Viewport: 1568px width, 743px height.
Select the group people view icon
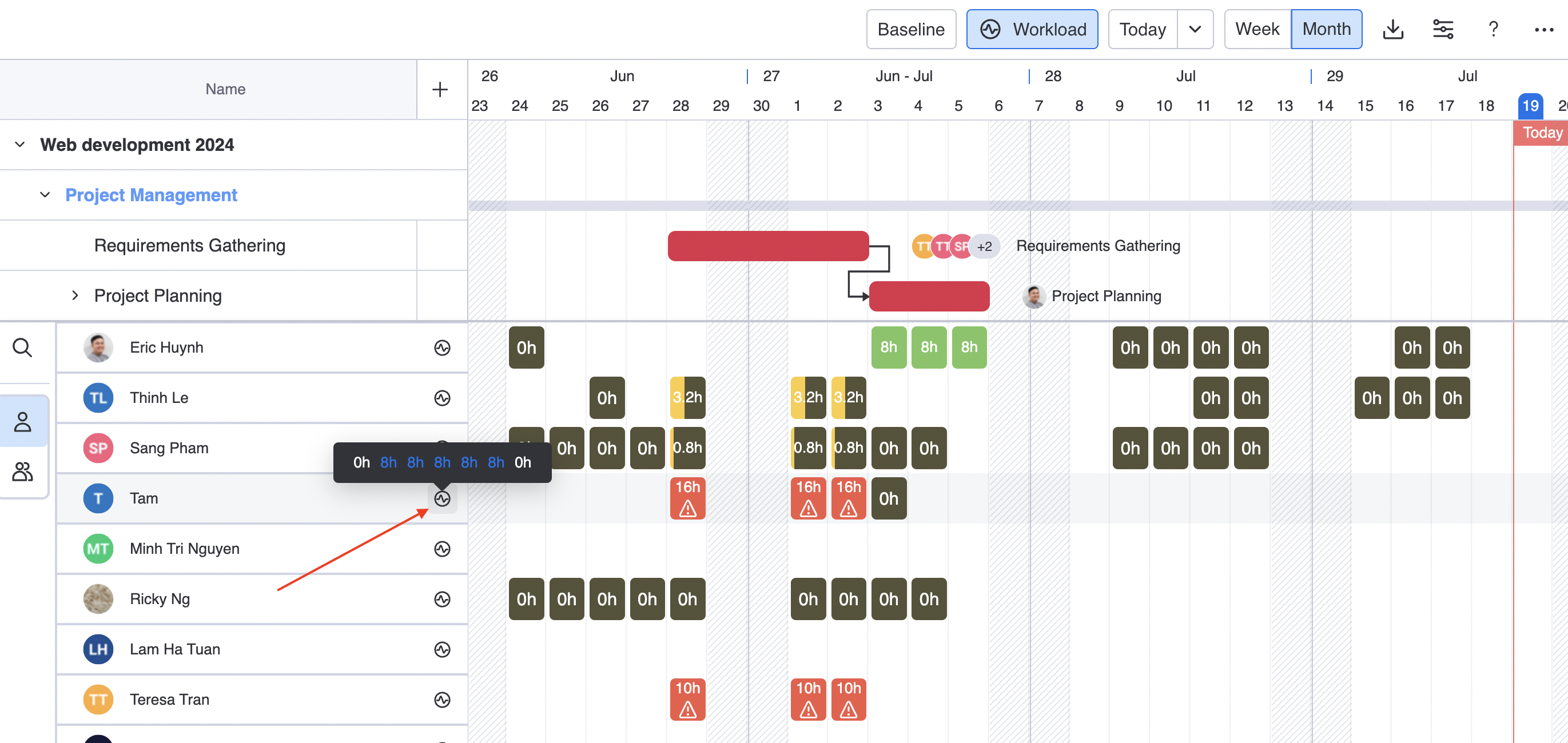tap(22, 472)
